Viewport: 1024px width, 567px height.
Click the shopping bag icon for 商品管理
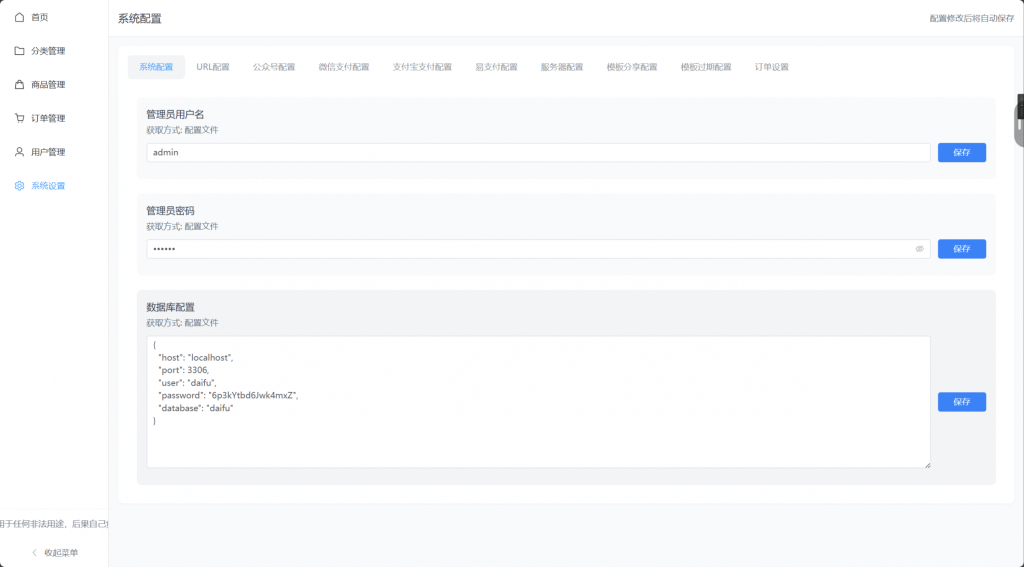point(19,85)
